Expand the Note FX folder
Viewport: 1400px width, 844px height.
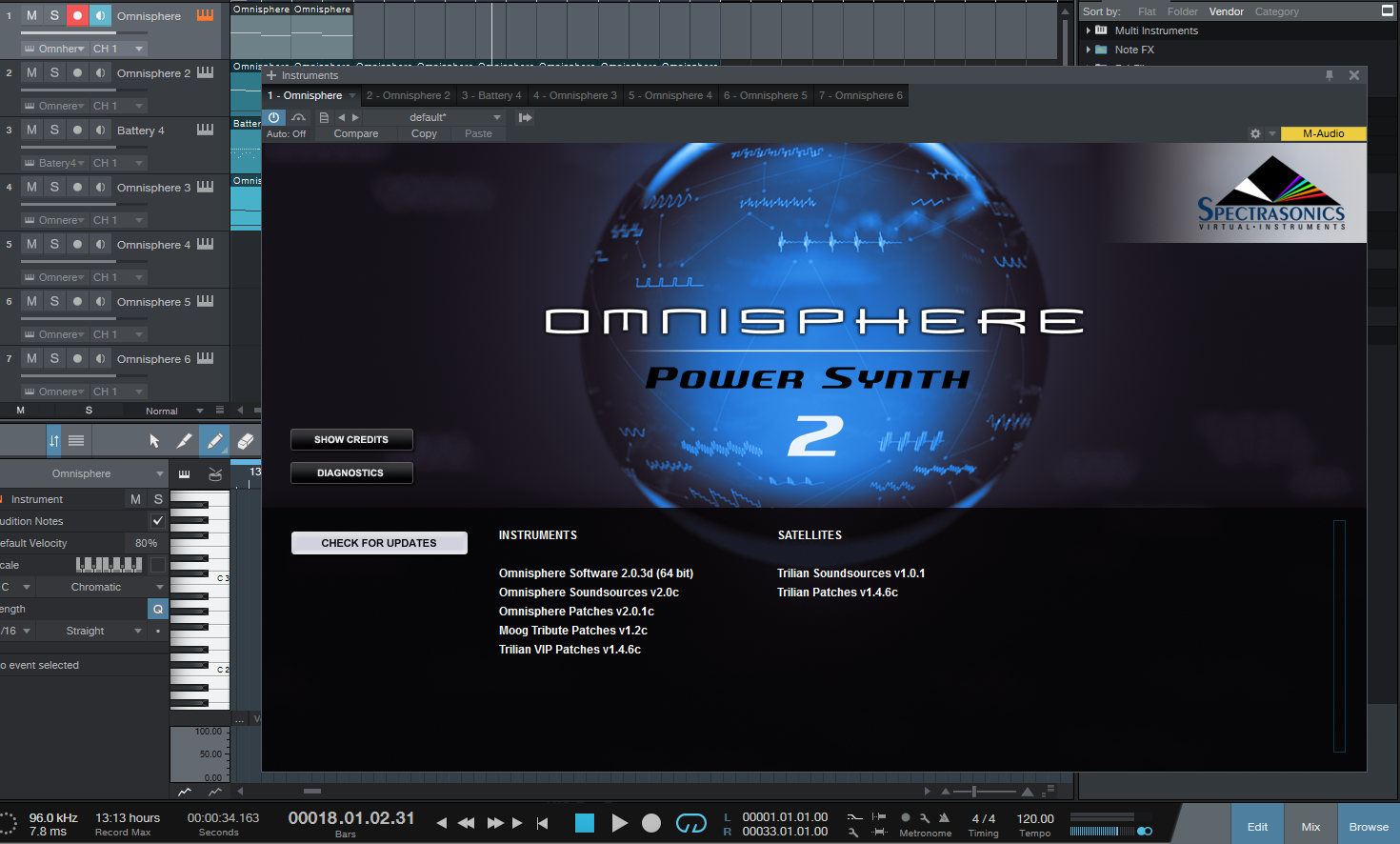click(1088, 50)
